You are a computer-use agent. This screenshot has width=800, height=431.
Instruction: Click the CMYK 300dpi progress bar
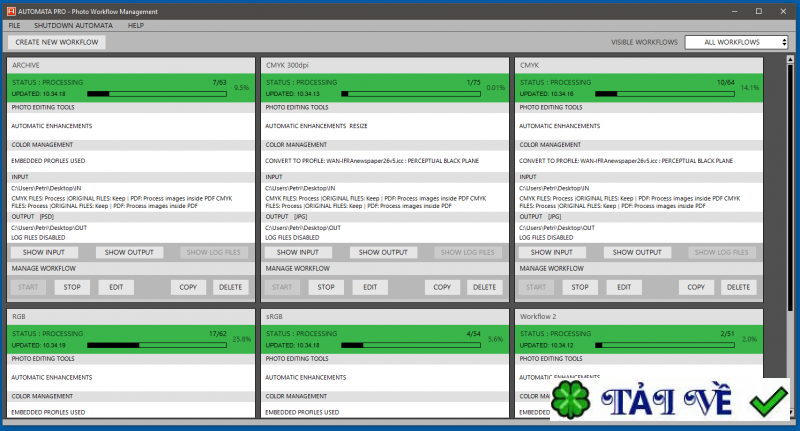pyautogui.click(x=411, y=94)
